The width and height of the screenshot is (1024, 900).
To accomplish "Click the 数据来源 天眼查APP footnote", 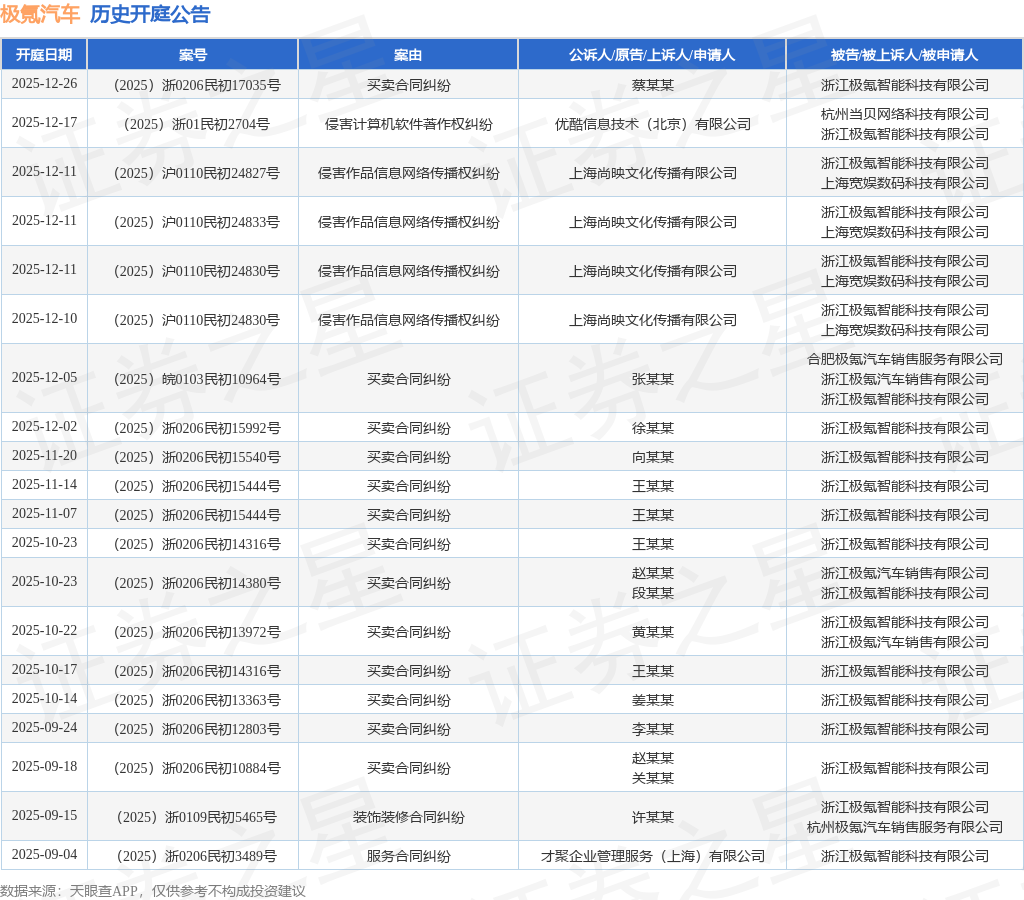I will [x=153, y=891].
